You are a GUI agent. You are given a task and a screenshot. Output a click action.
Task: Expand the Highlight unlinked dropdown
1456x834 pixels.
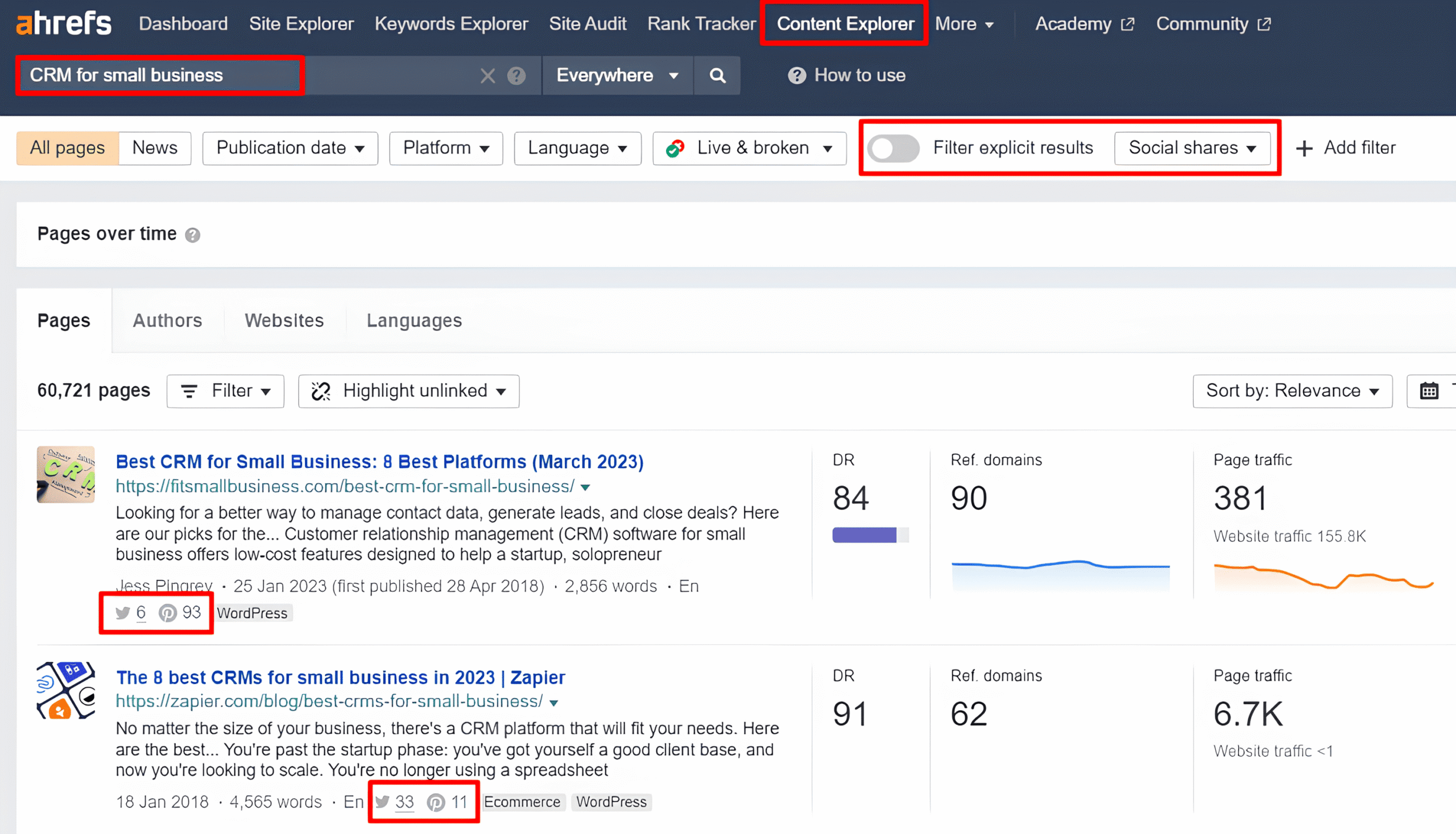click(408, 391)
